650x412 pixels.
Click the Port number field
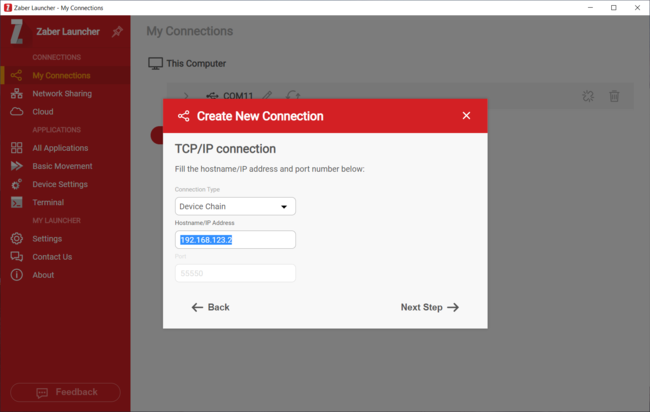pos(235,273)
